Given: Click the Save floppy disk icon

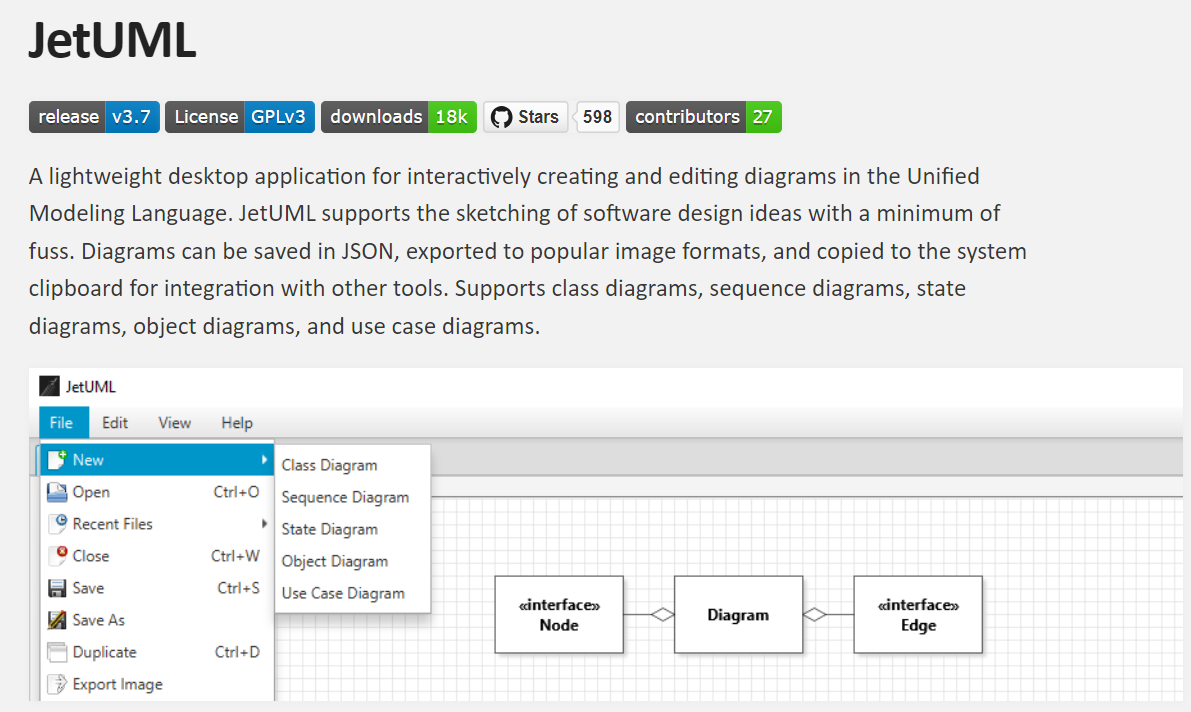Looking at the screenshot, I should click(57, 588).
